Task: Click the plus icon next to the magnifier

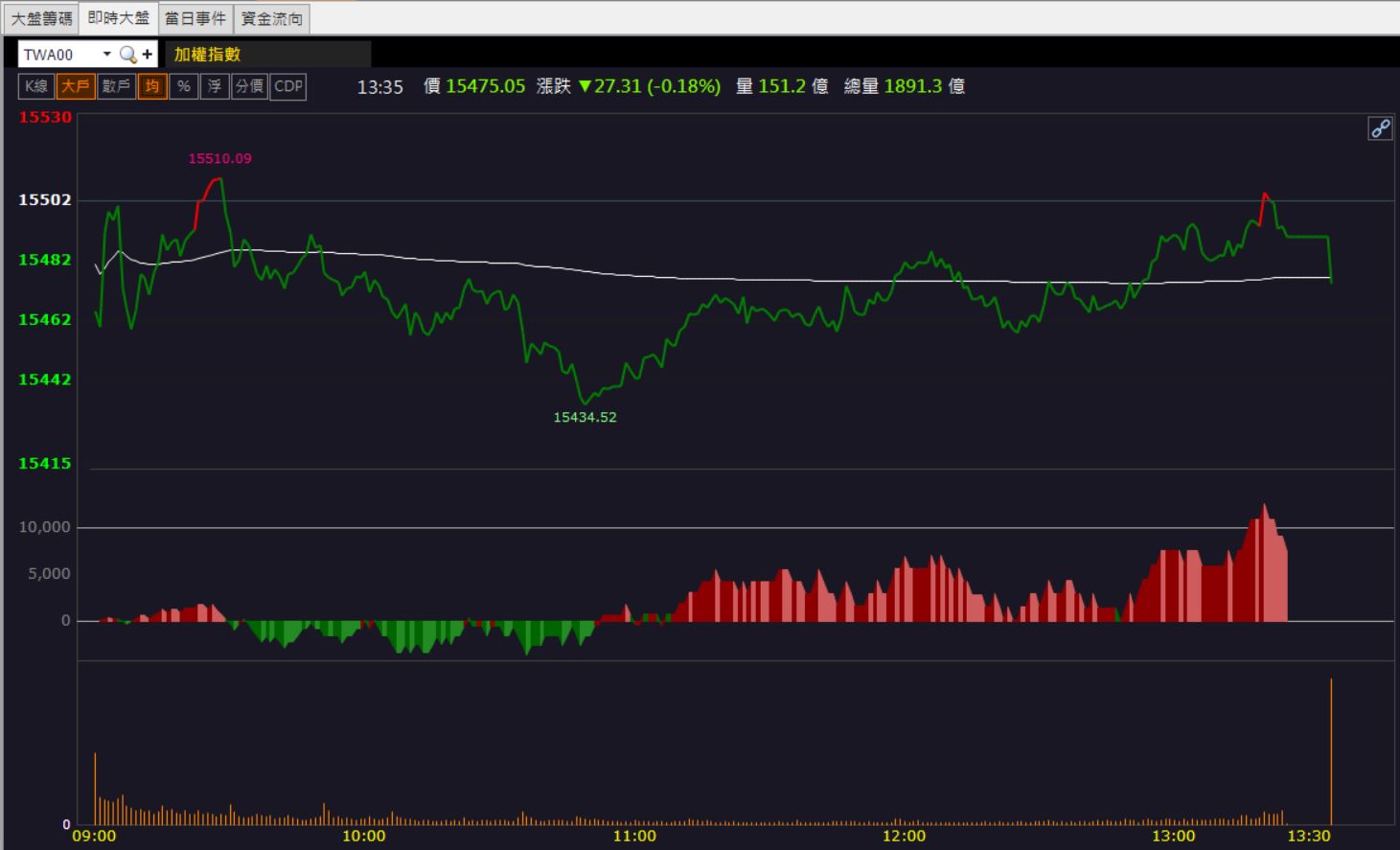Action: (147, 55)
